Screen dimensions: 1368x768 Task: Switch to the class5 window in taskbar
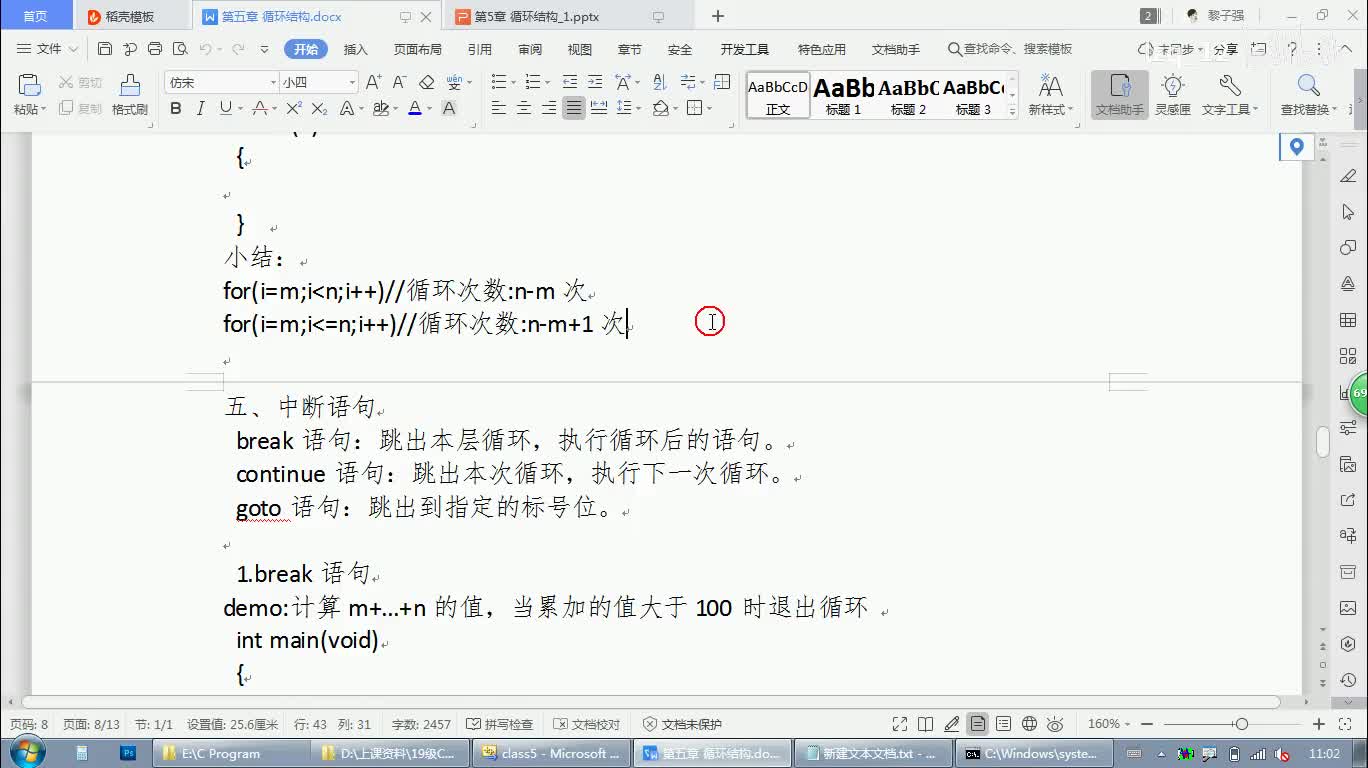point(551,753)
